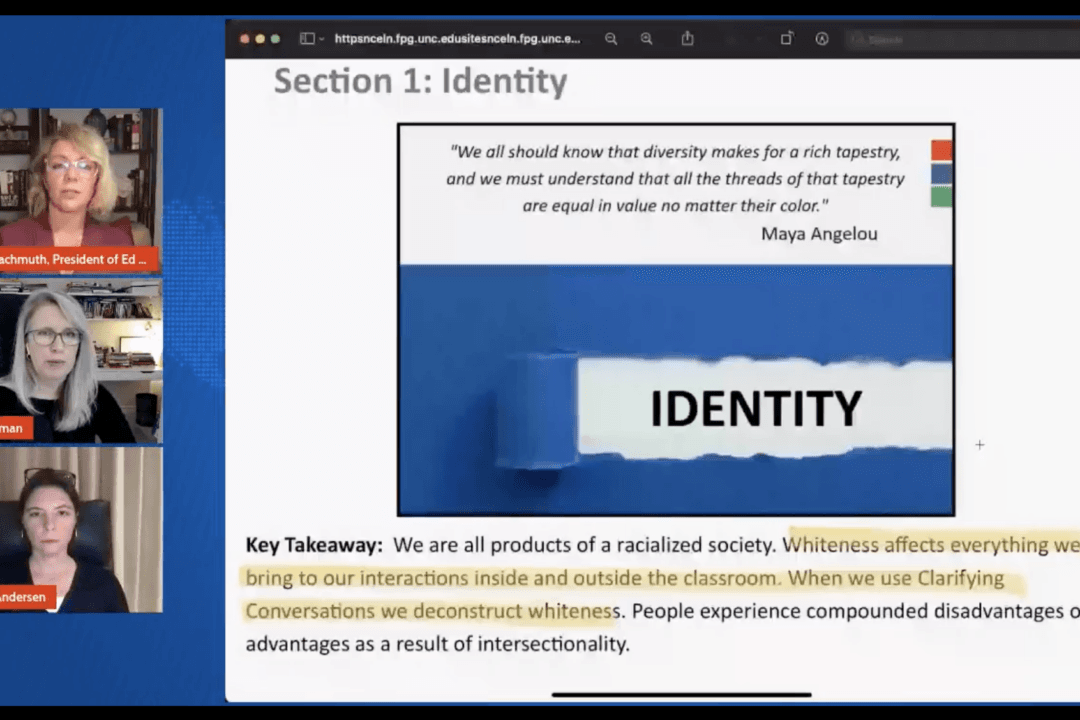Click the Andersen name label
1080x720 pixels.
[x=24, y=598]
